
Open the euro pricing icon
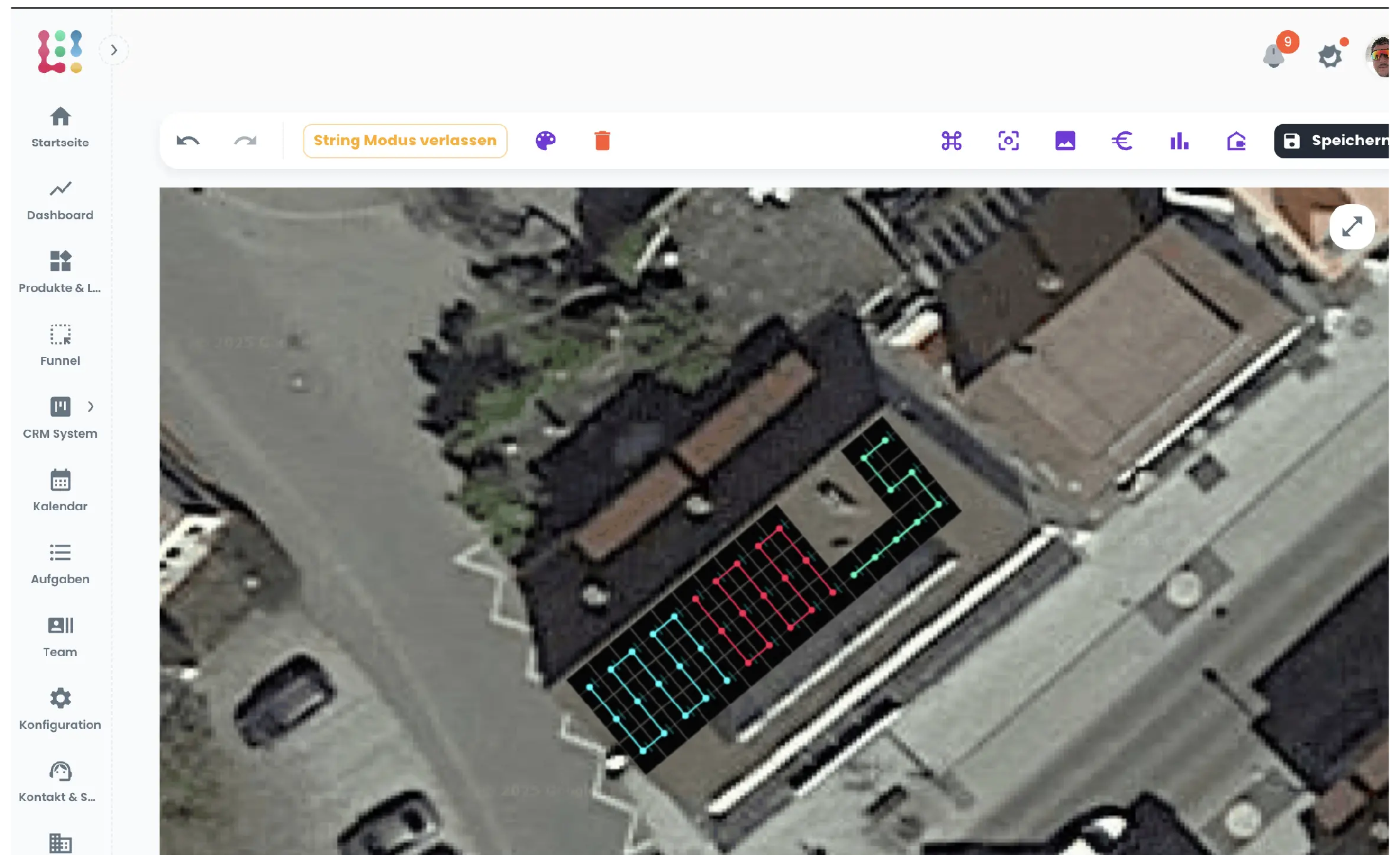point(1122,141)
